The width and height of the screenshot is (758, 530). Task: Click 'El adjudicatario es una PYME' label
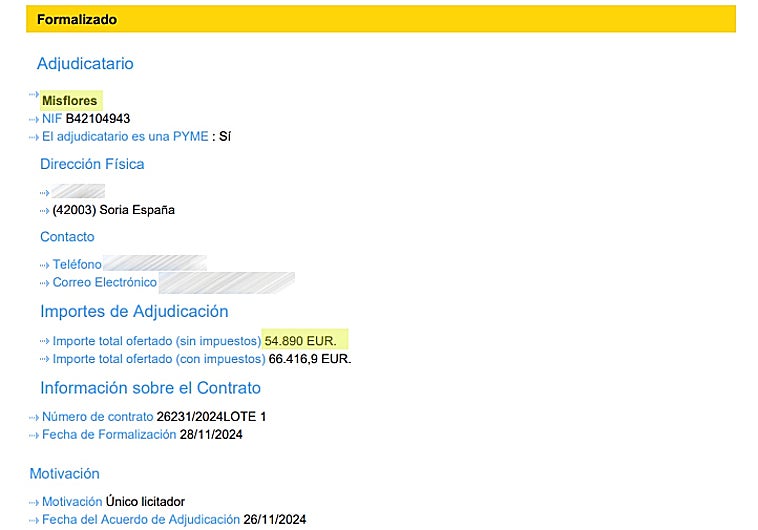tap(125, 136)
